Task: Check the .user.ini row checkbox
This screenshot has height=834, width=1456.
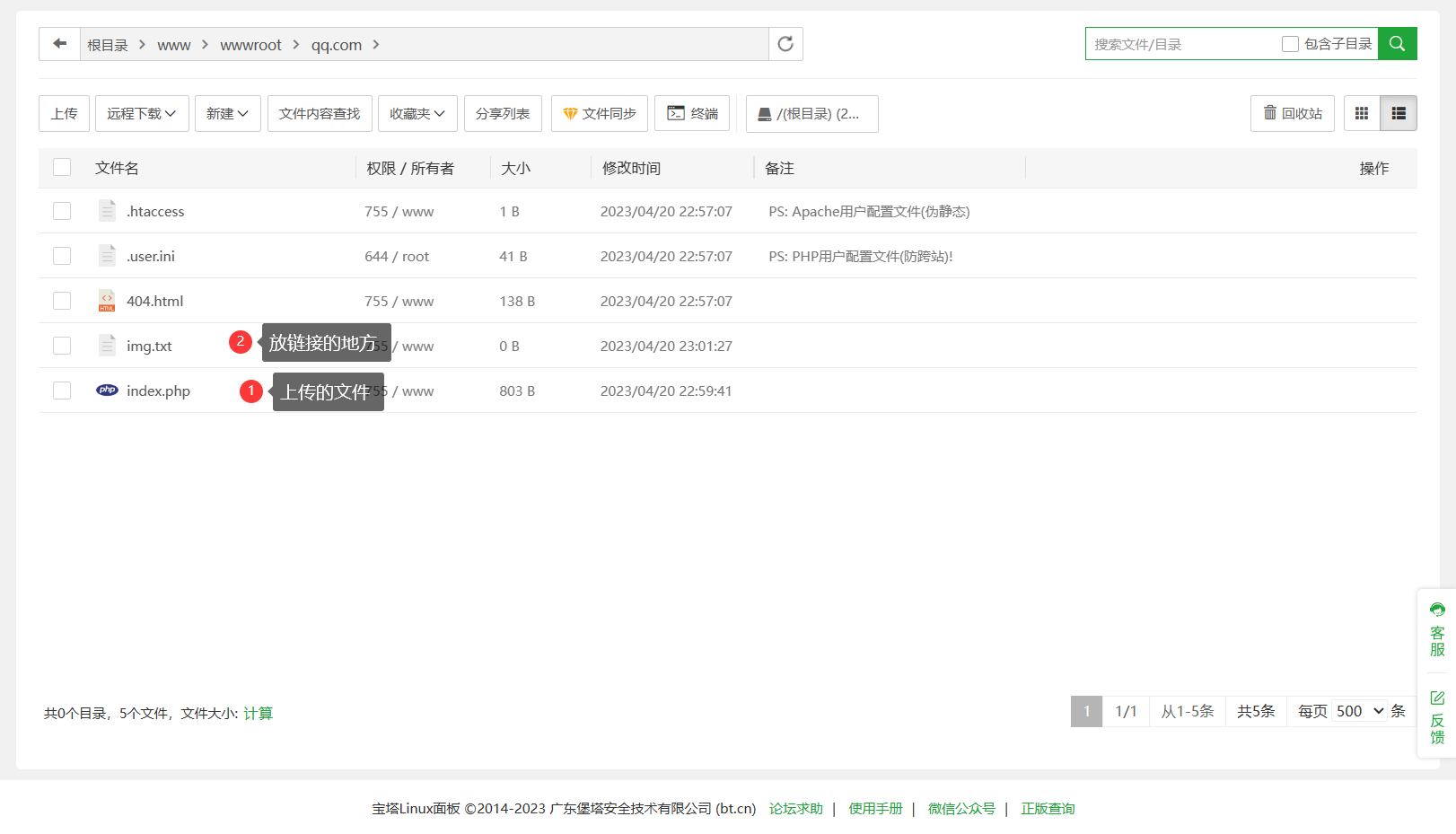Action: pyautogui.click(x=62, y=256)
